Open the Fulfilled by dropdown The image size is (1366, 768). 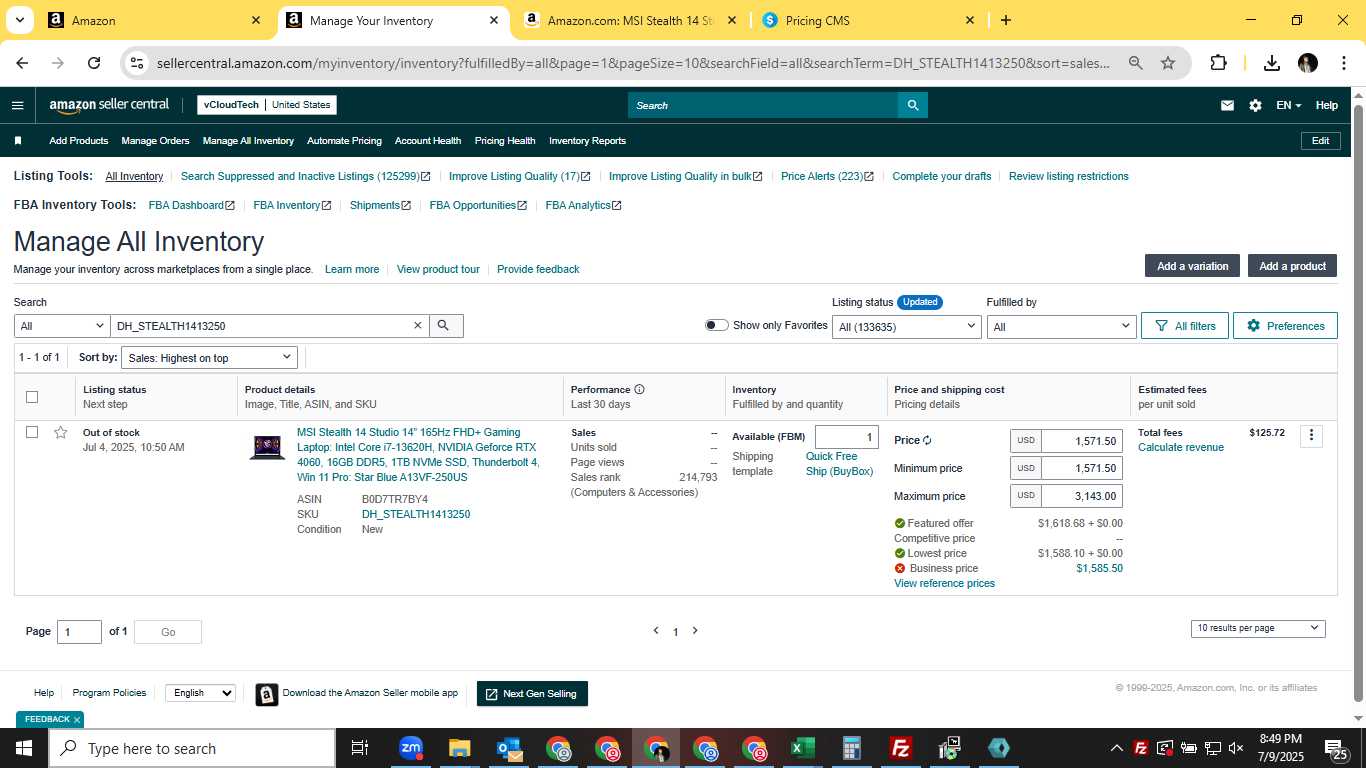(1061, 326)
